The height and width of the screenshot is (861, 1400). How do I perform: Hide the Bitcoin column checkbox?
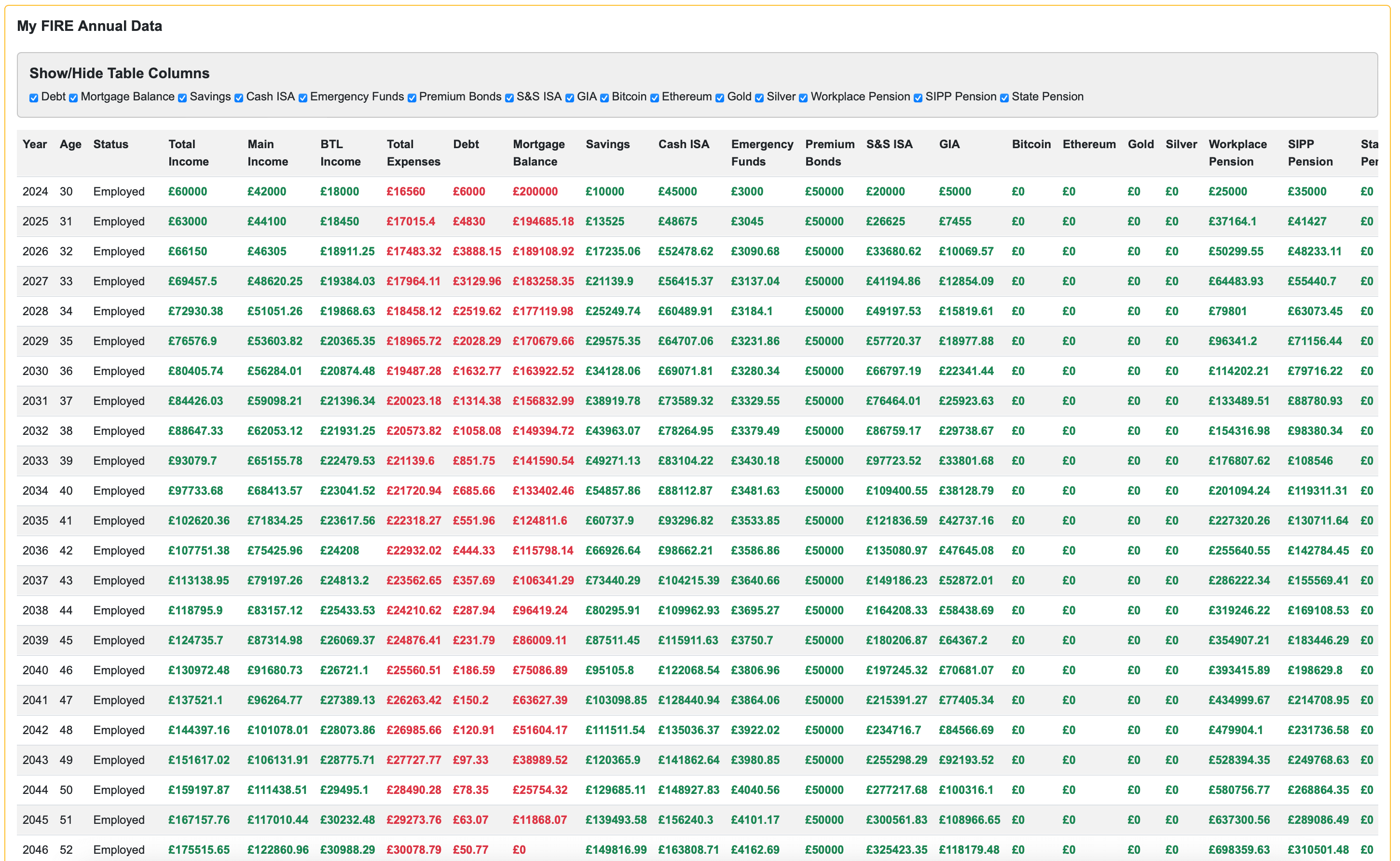tap(604, 98)
